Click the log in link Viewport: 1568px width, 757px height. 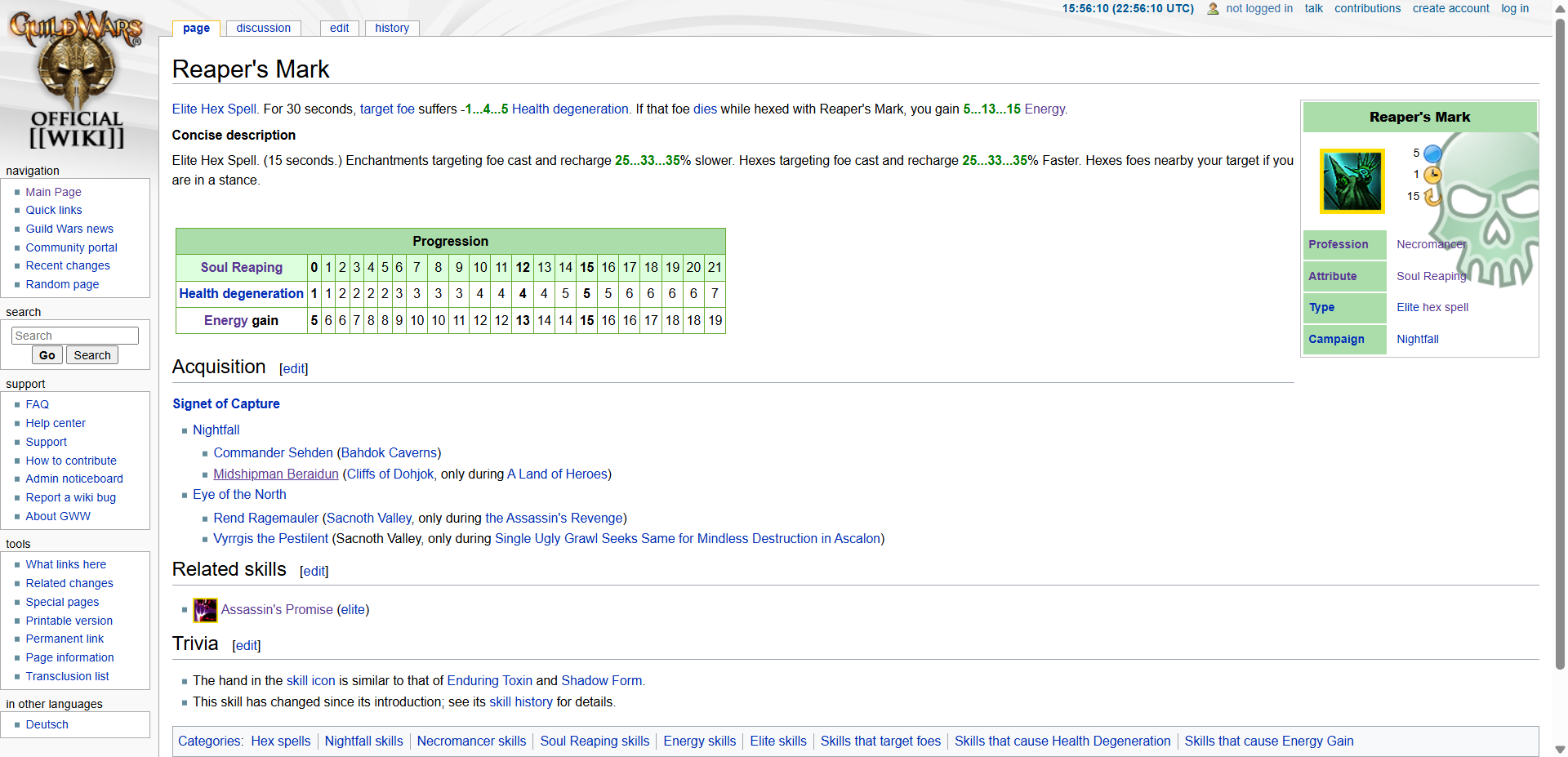(x=1514, y=8)
